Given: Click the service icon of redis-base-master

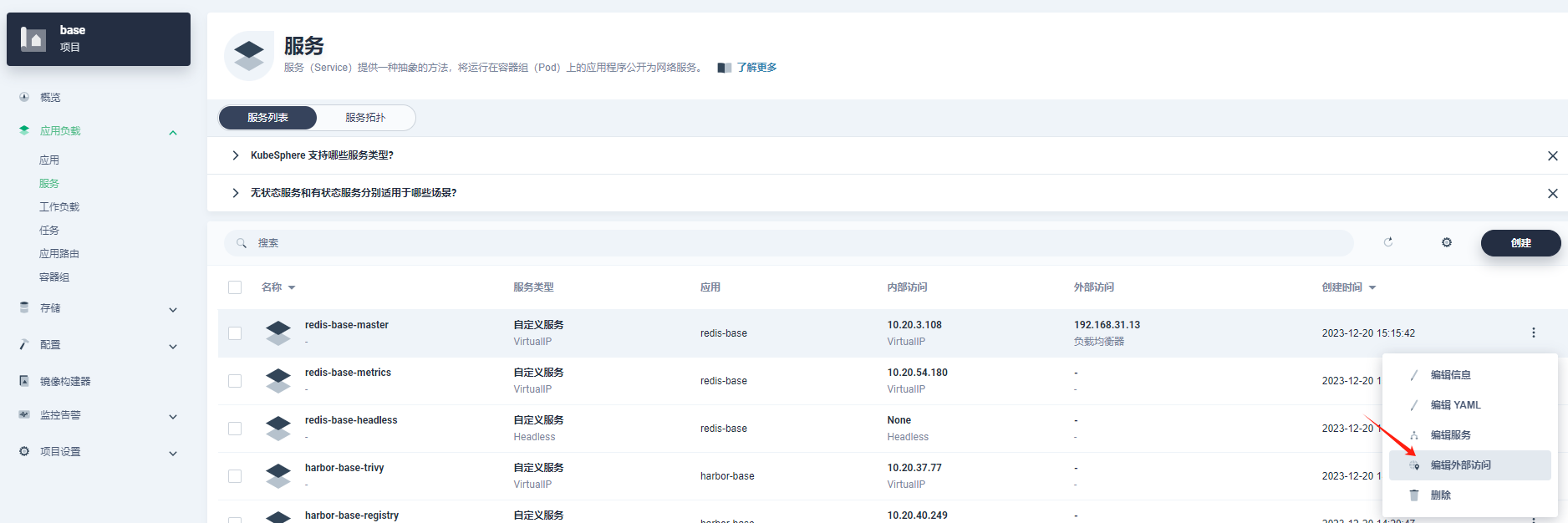Looking at the screenshot, I should point(278,333).
